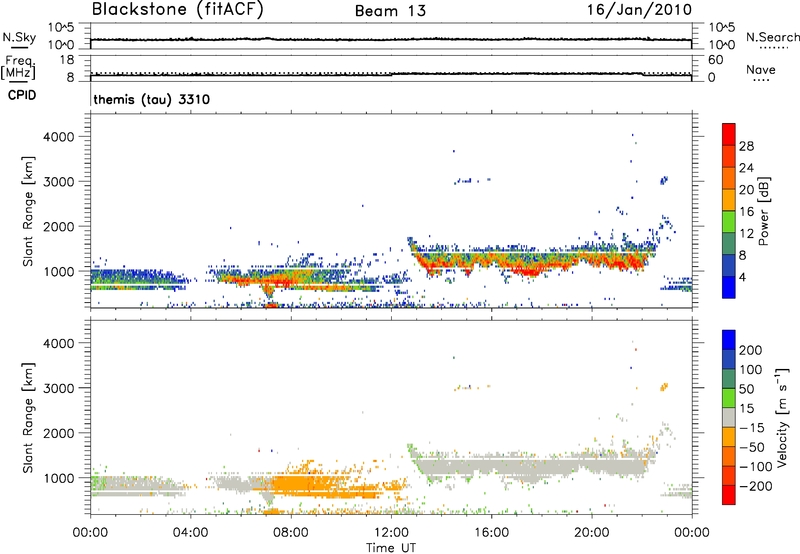Click the solid line sample under N.Sky
This screenshot has width=800, height=554.
click(x=19, y=47)
